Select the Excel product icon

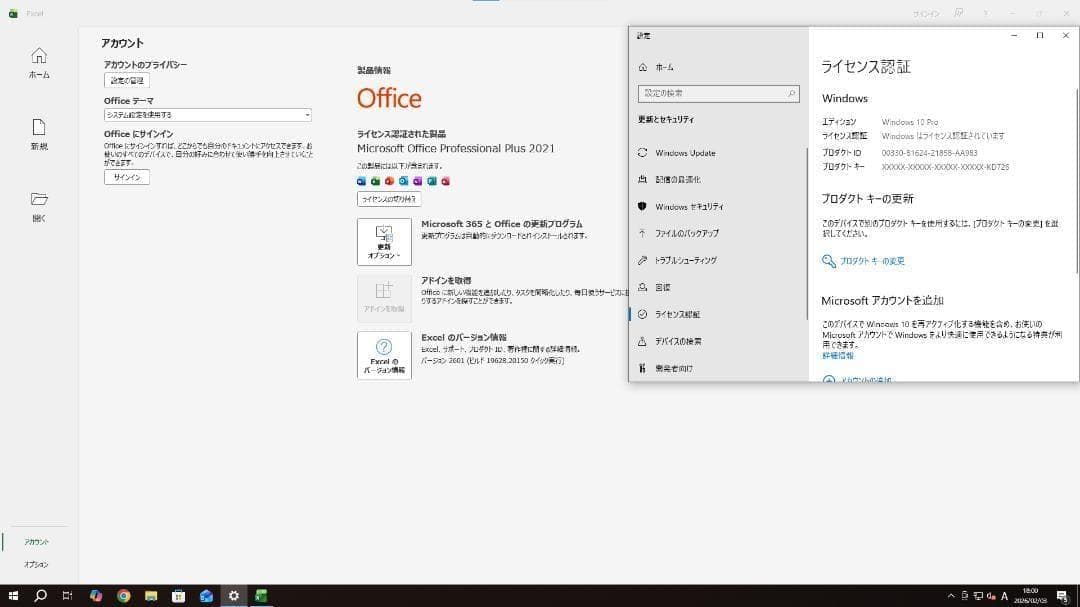375,181
